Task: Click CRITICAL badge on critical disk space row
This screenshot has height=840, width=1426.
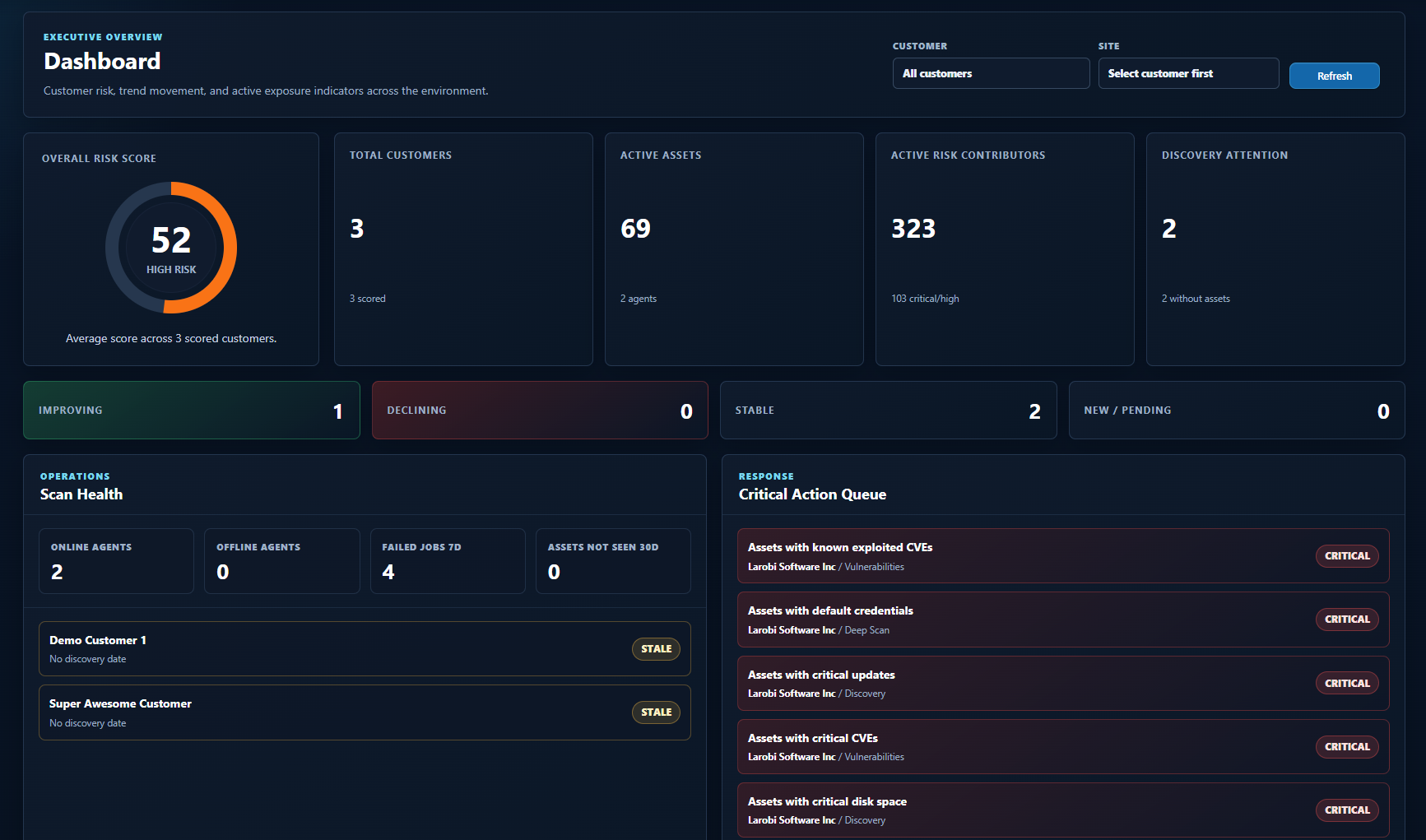Action: click(1347, 810)
